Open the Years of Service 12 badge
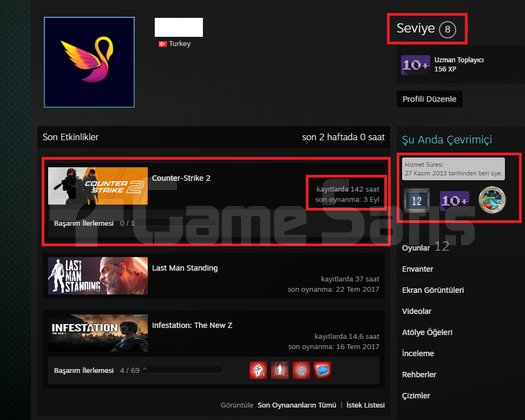525x420 pixels. (x=417, y=201)
